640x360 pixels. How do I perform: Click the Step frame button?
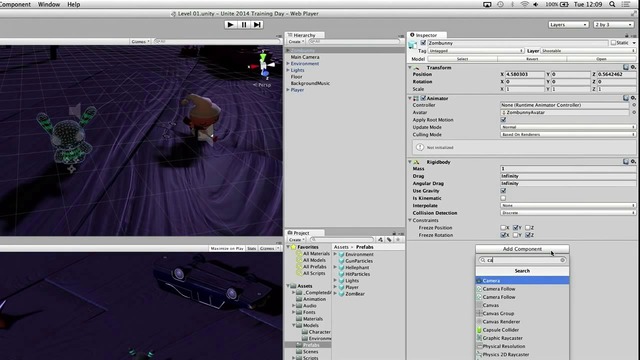[257, 25]
